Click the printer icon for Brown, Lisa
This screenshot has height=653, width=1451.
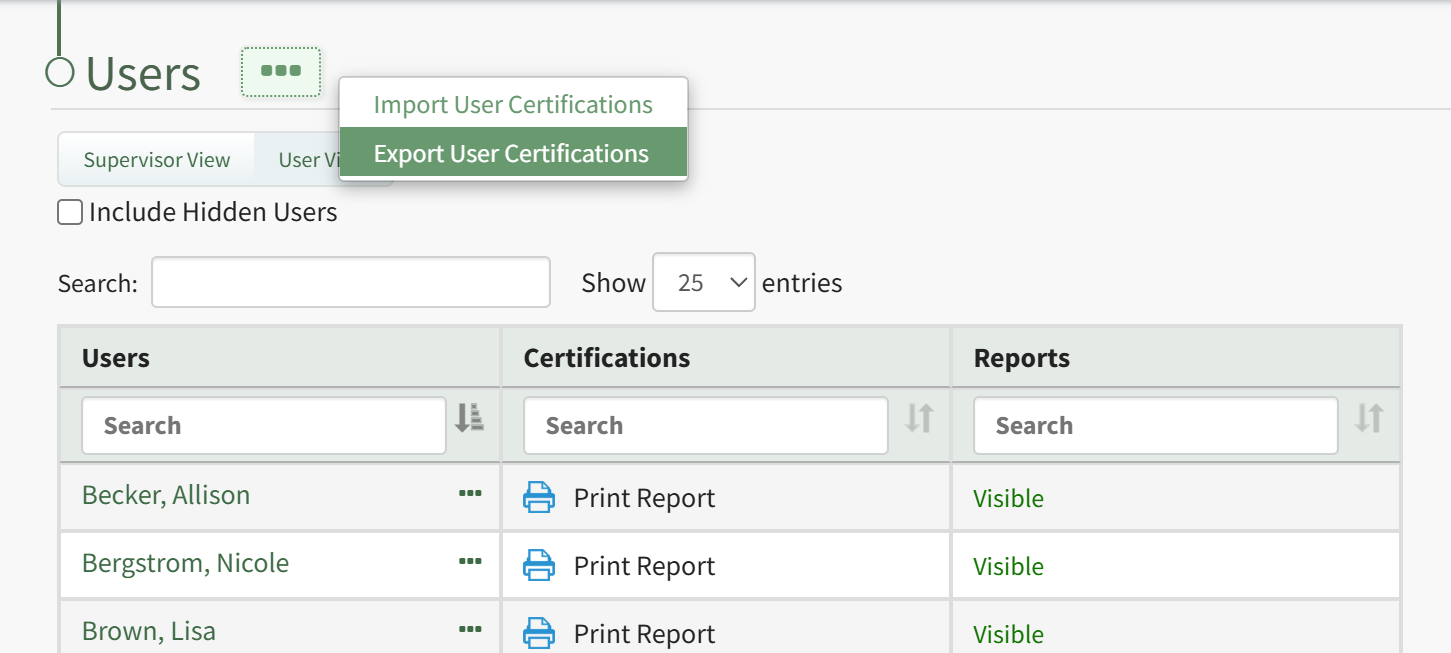tap(539, 633)
